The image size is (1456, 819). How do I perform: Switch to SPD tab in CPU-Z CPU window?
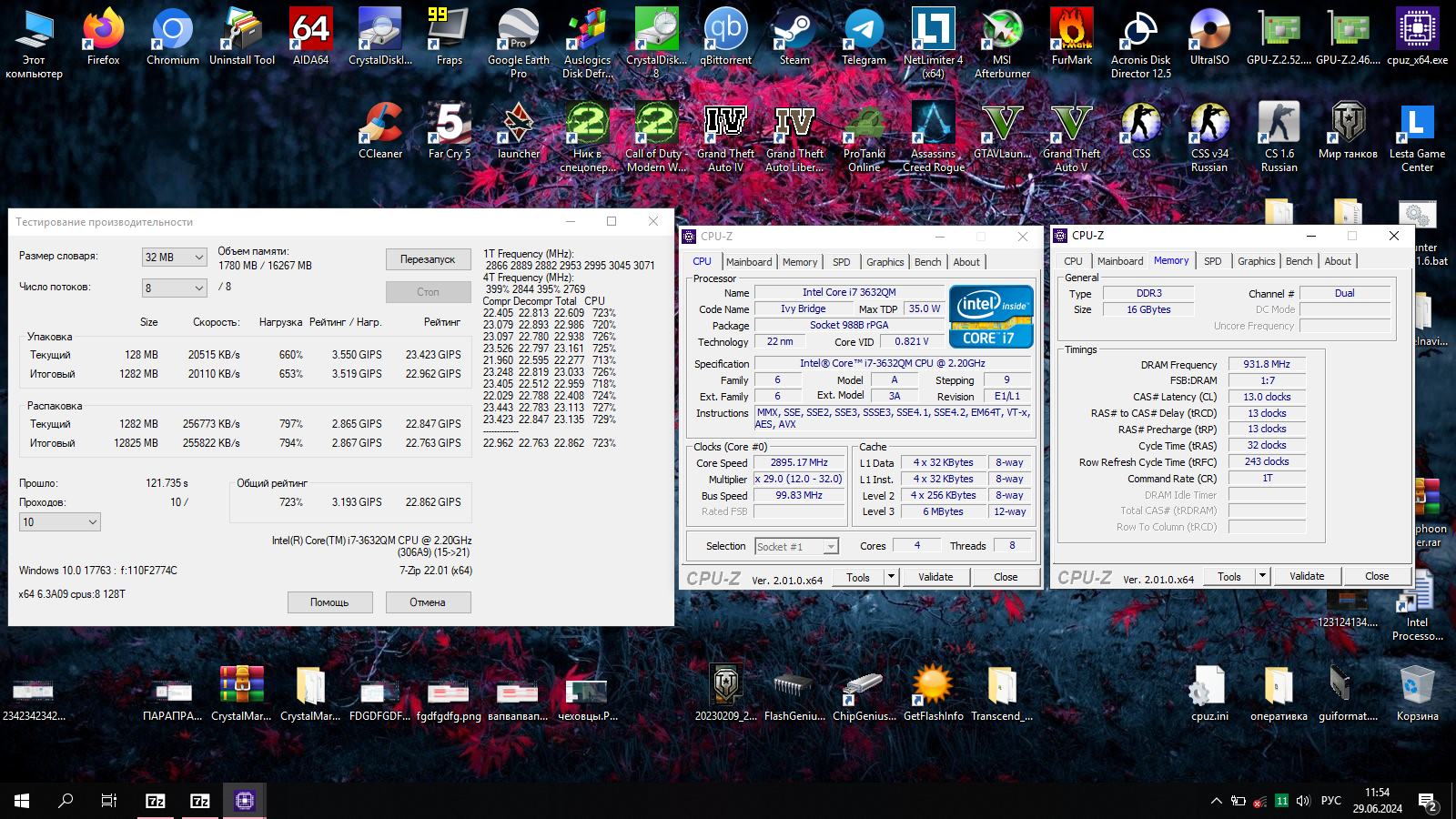[x=842, y=262]
